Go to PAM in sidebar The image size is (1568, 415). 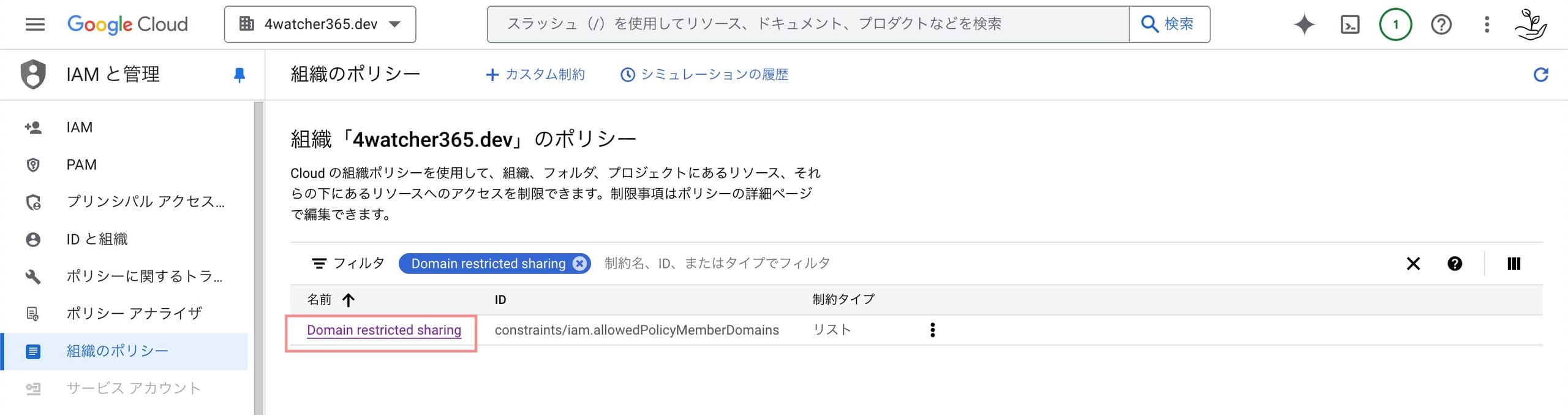pos(81,165)
